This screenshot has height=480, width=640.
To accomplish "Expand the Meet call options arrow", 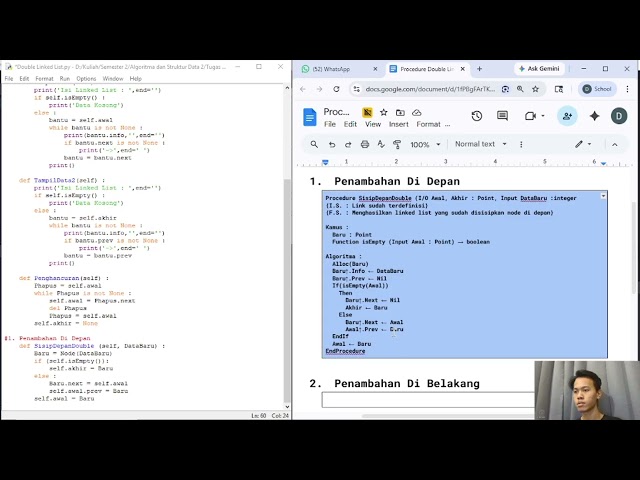I will click(543, 116).
